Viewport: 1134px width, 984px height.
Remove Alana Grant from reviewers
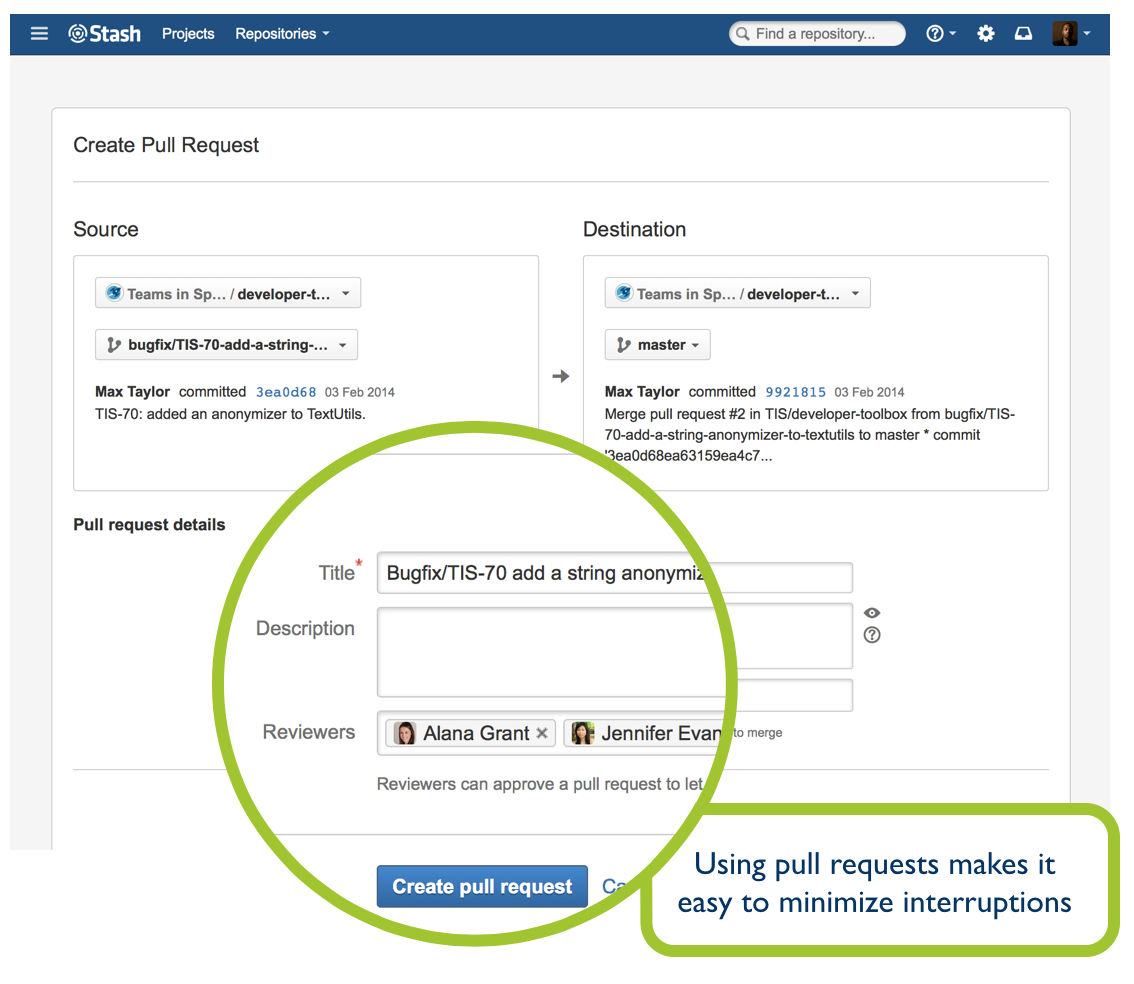542,733
